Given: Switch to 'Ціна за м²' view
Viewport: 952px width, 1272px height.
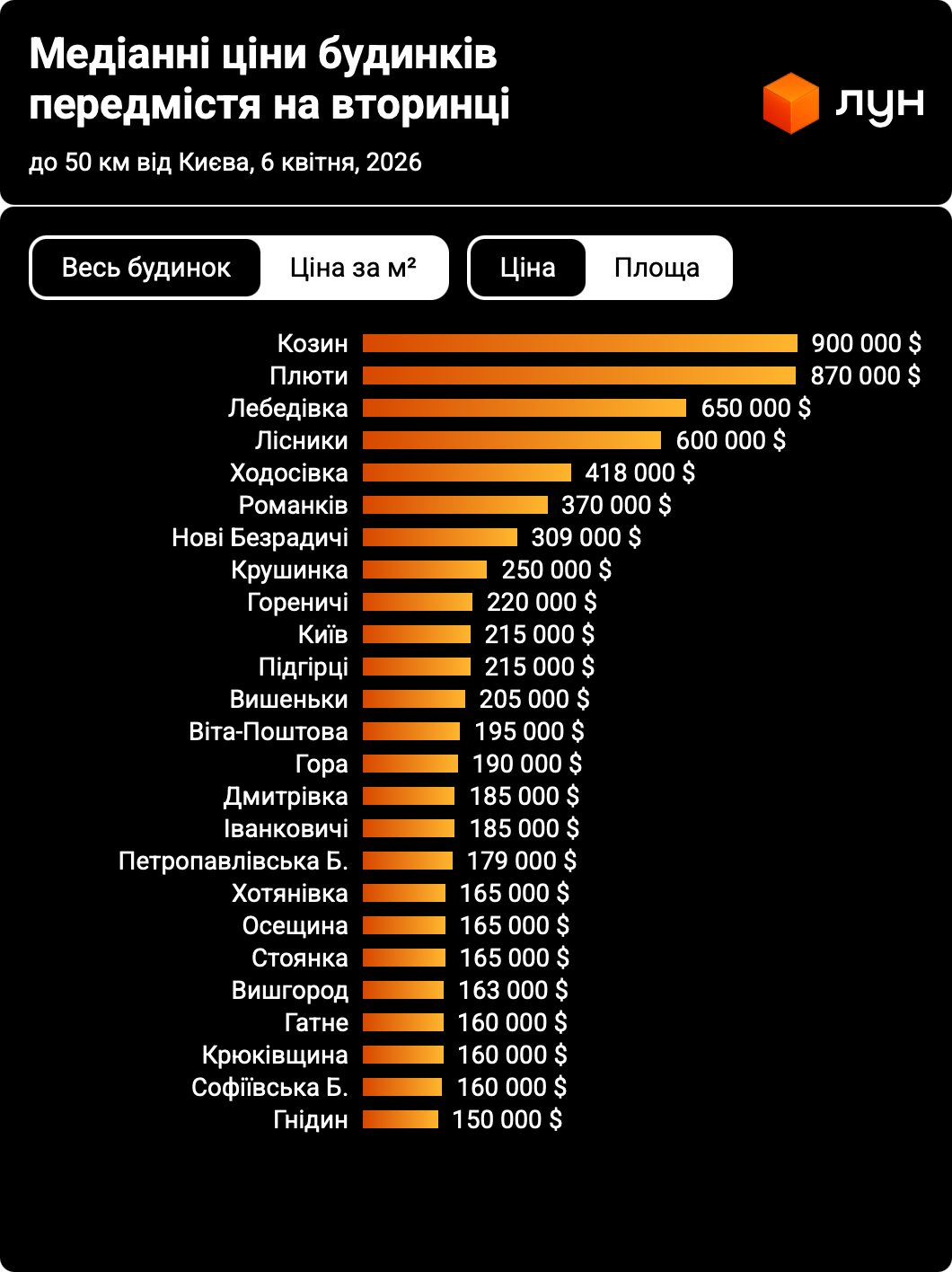Looking at the screenshot, I should tap(353, 268).
